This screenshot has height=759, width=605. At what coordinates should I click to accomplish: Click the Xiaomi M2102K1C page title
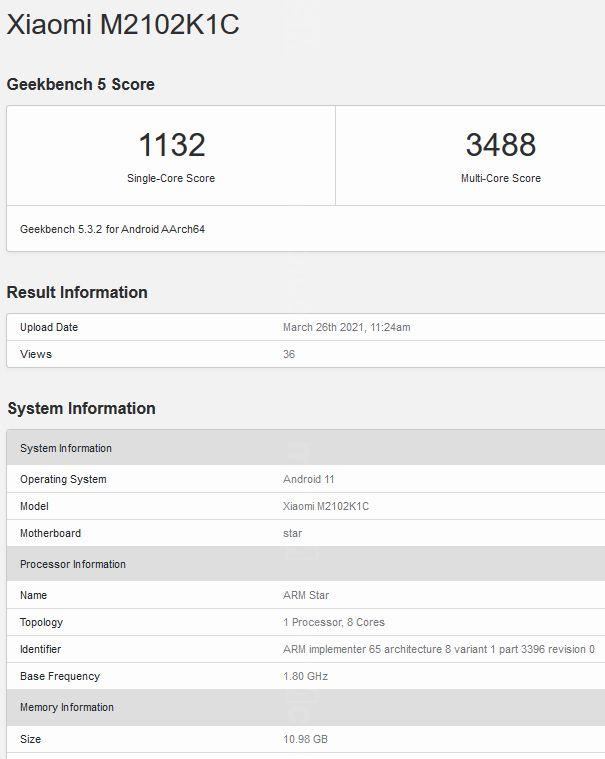pyautogui.click(x=123, y=25)
